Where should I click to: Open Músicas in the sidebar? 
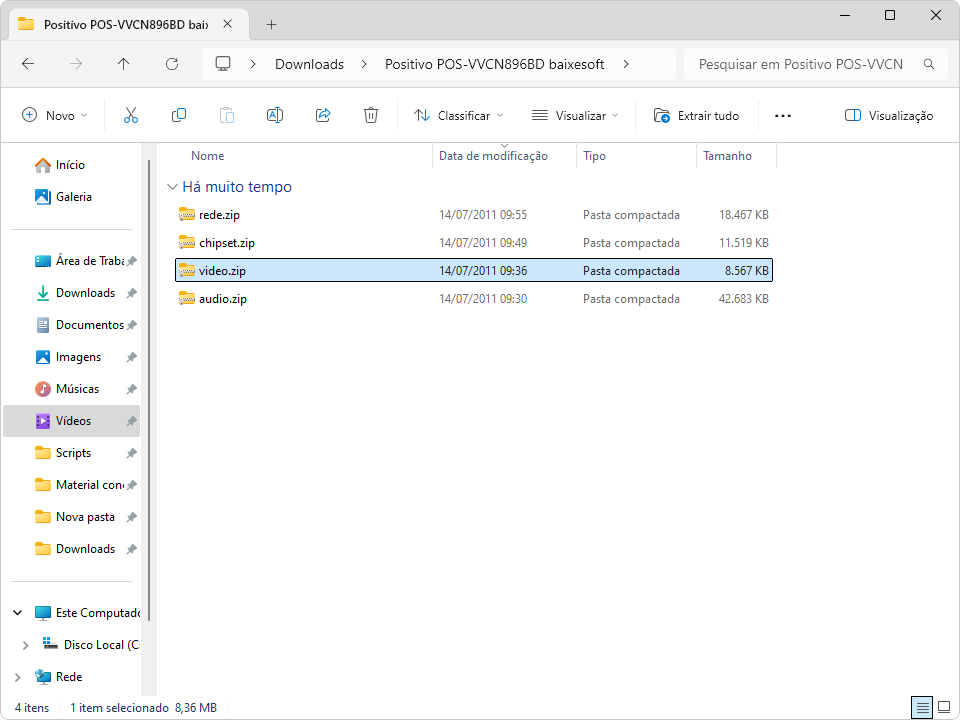pyautogui.click(x=67, y=389)
